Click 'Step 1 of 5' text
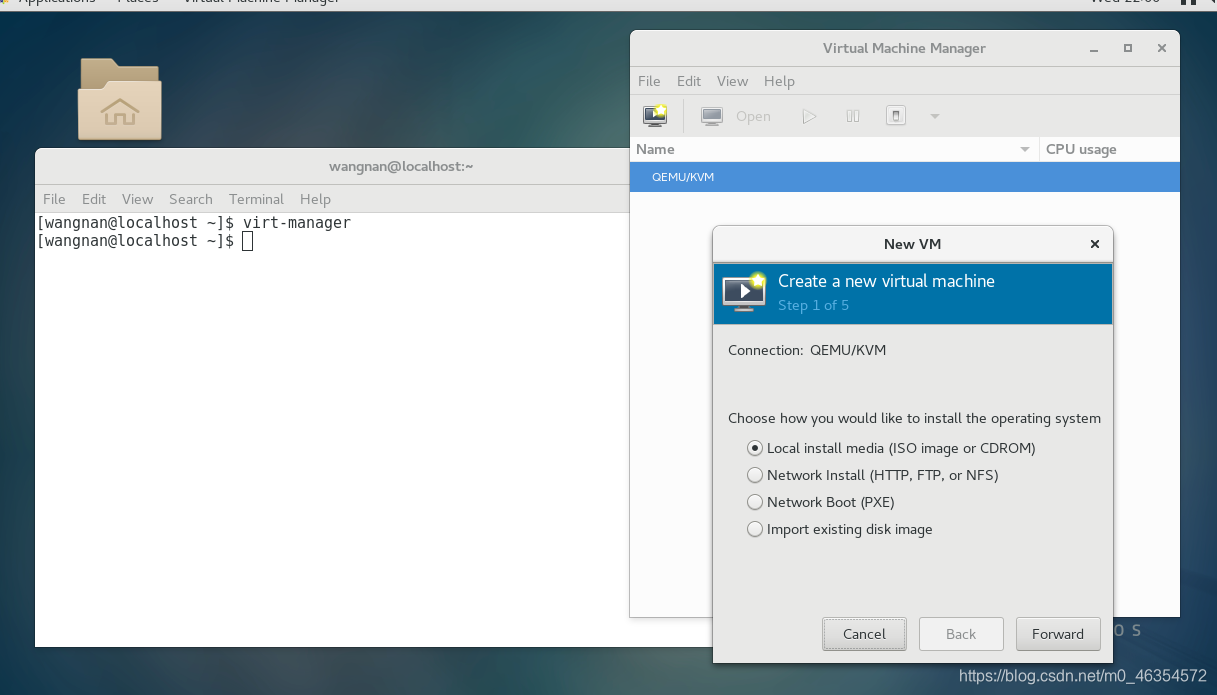Viewport: 1217px width, 695px height. pos(813,305)
